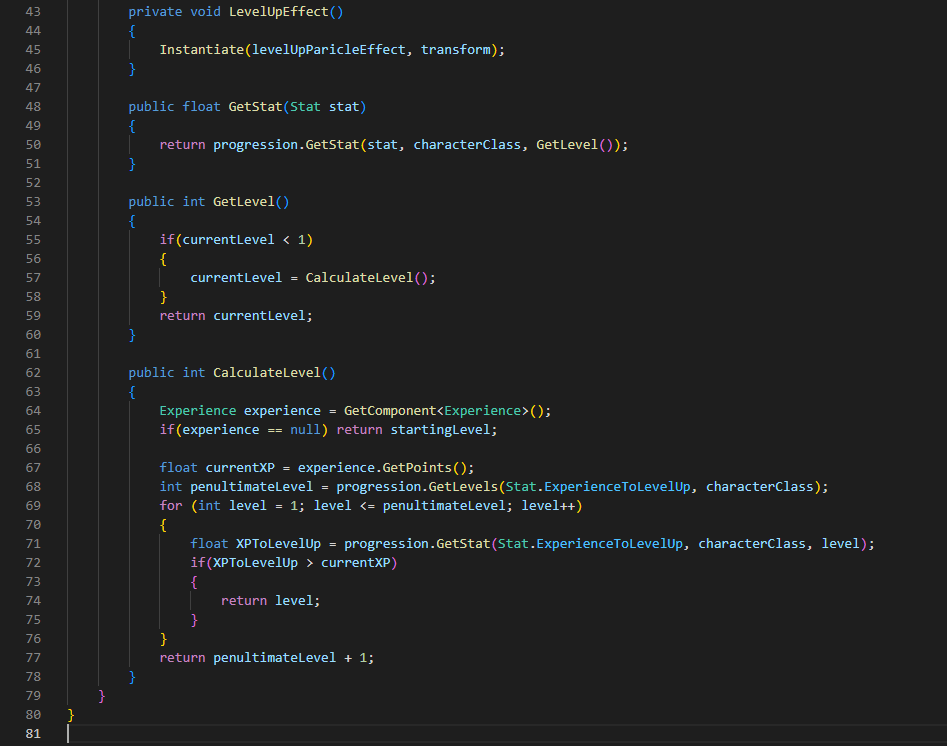Click XPToLevelUp variable declaration on line 71
This screenshot has height=746, width=947.
(x=278, y=543)
